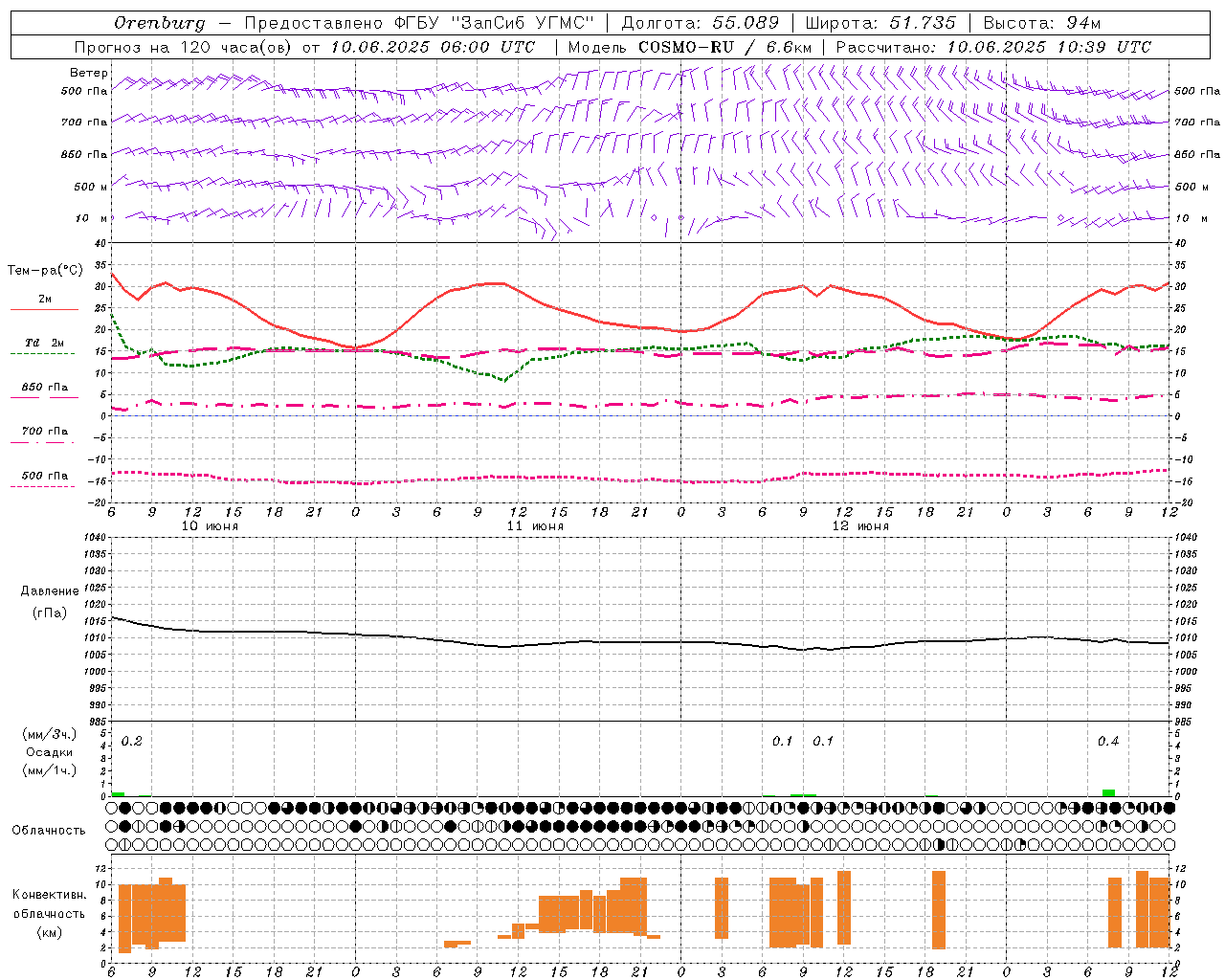This screenshot has height=980, width=1225.
Task: Click the "Долгота: 55.089" value
Action: (x=701, y=23)
